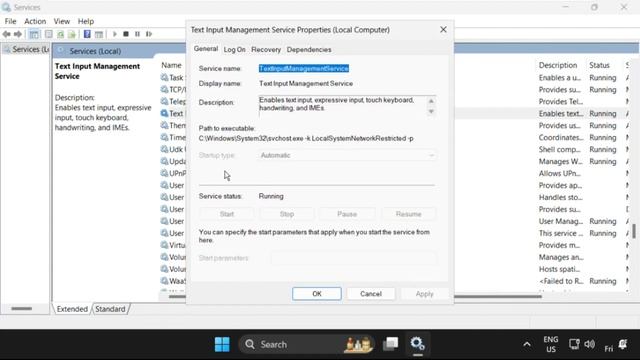Toggle the Show/Hide Action Pane toolbar icon
Image resolution: width=640 pixels, height=360 pixels.
[x=99, y=34]
